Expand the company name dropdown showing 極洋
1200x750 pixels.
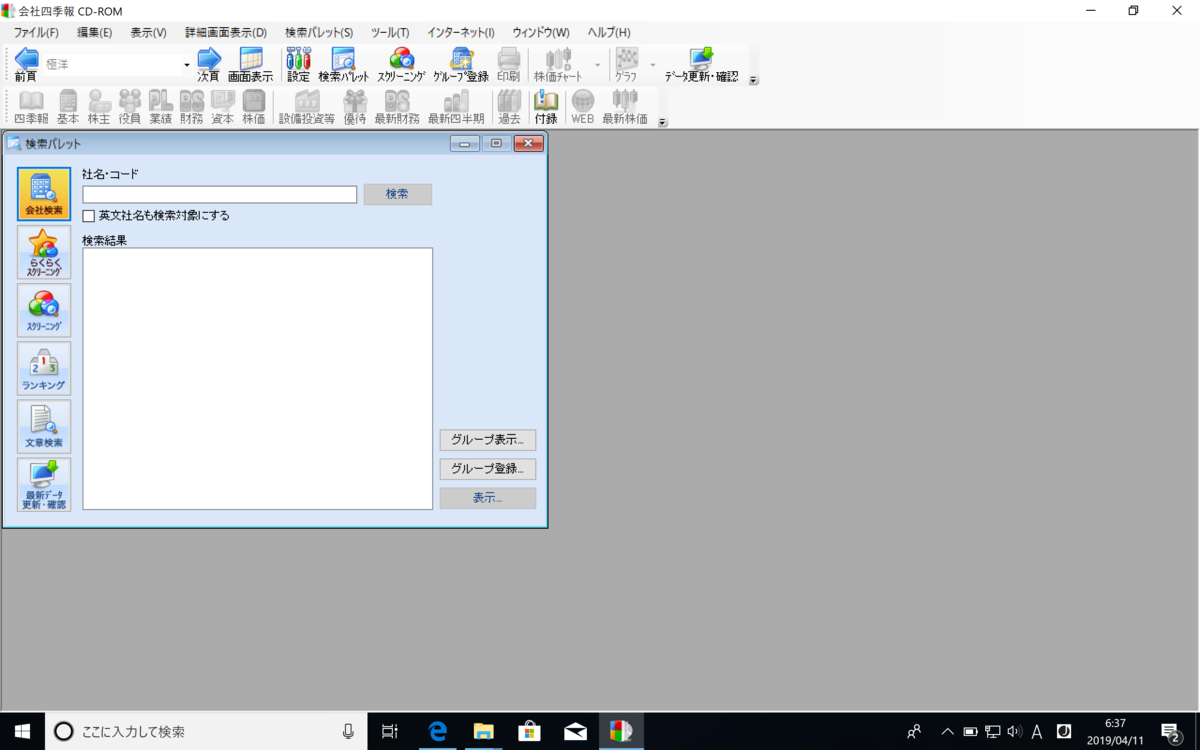click(187, 65)
